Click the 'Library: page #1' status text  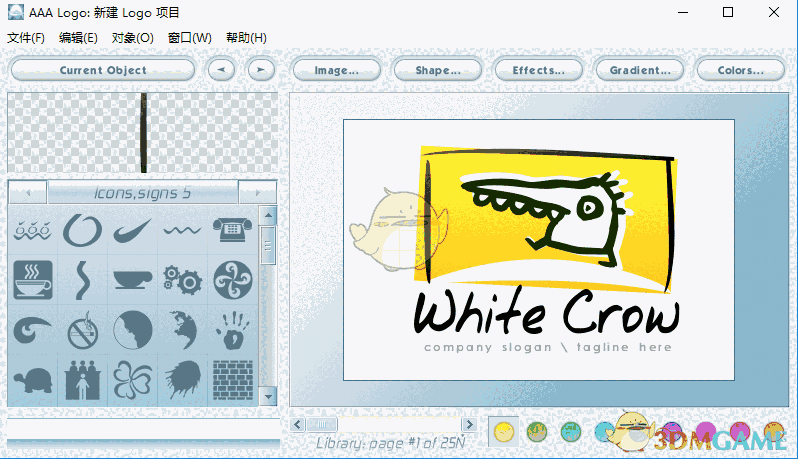[x=390, y=443]
